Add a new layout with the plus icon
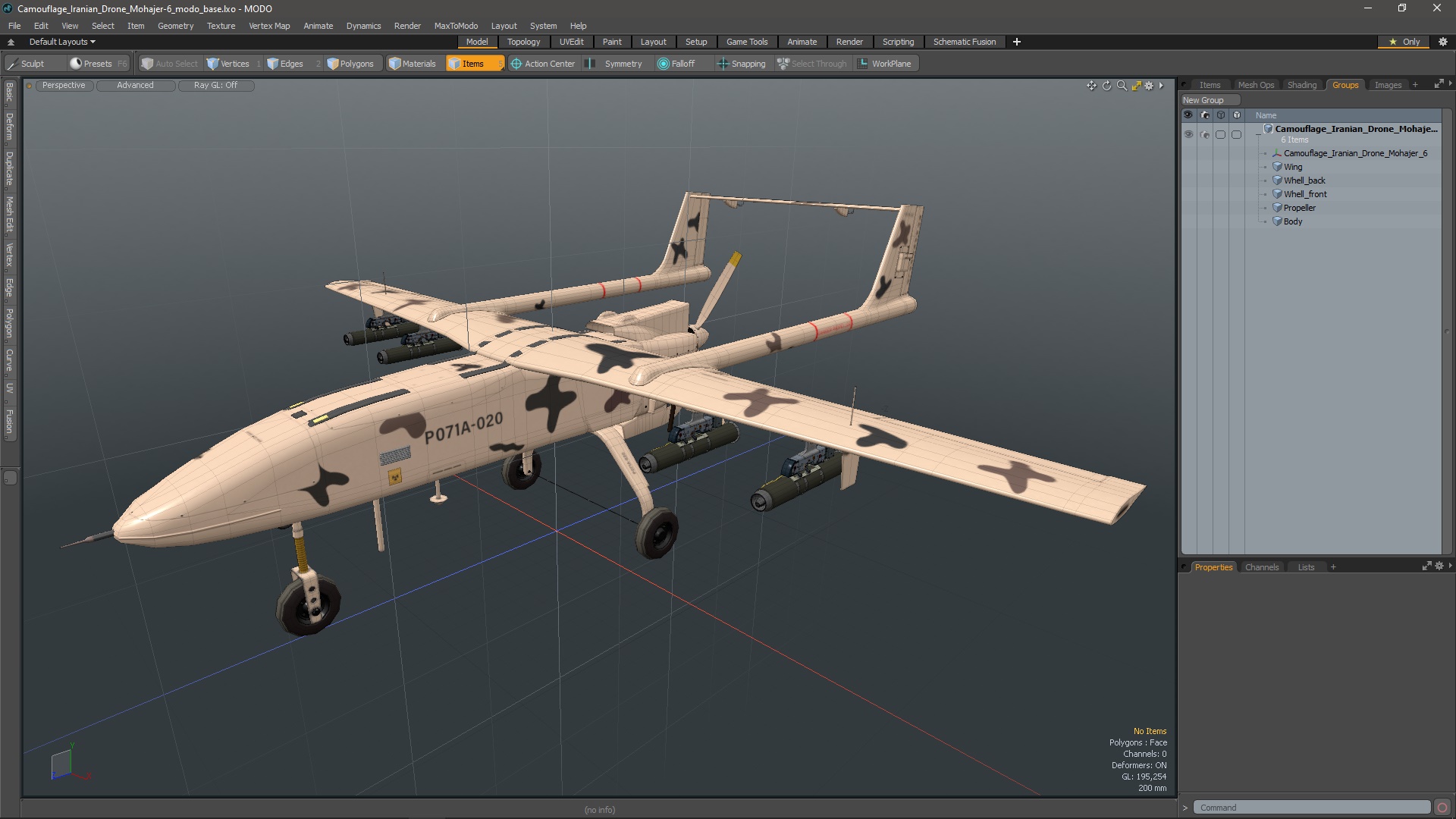 coord(1016,42)
